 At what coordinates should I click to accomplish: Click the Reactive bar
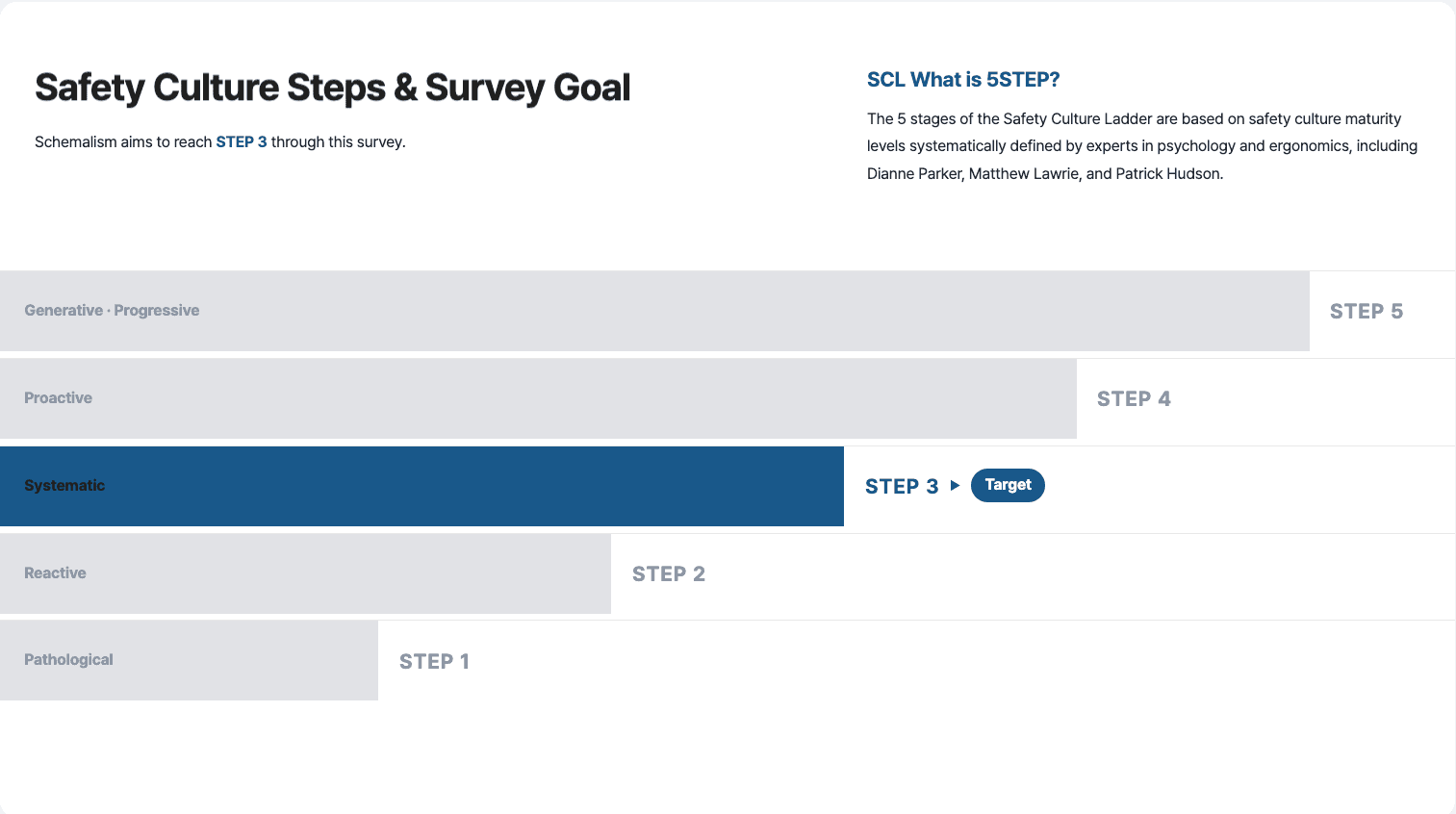(305, 573)
